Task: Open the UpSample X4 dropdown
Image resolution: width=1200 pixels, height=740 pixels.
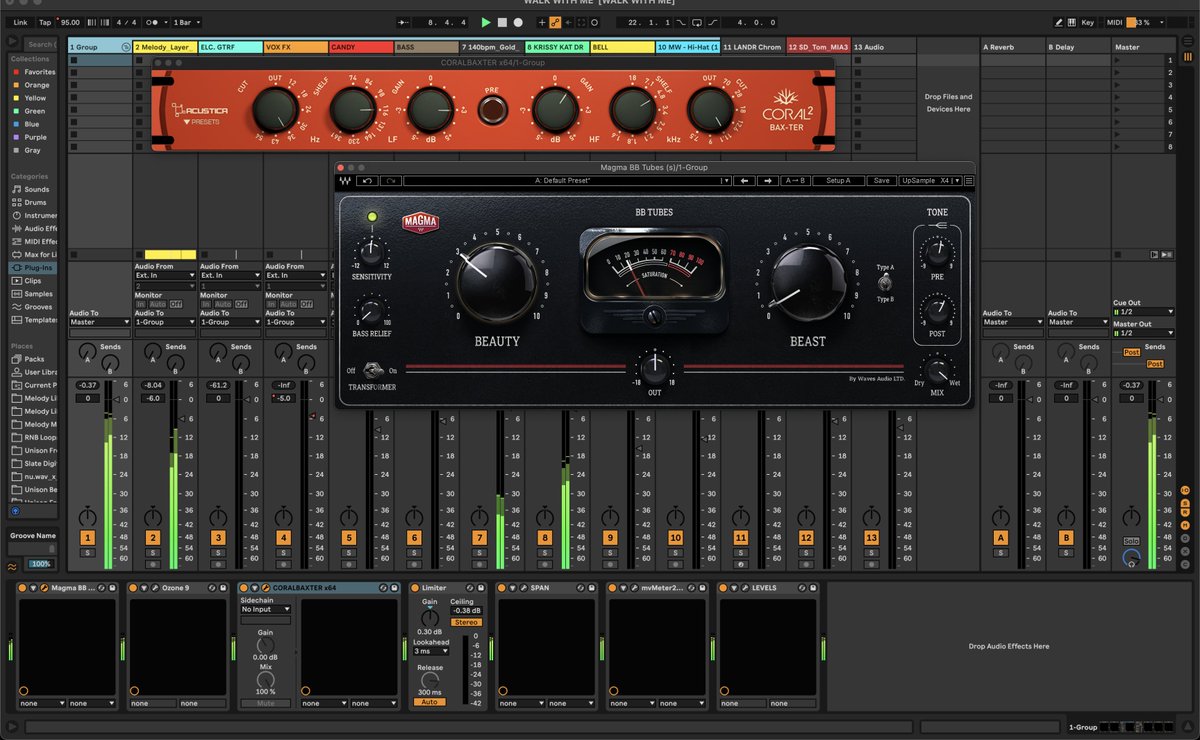Action: click(x=930, y=181)
